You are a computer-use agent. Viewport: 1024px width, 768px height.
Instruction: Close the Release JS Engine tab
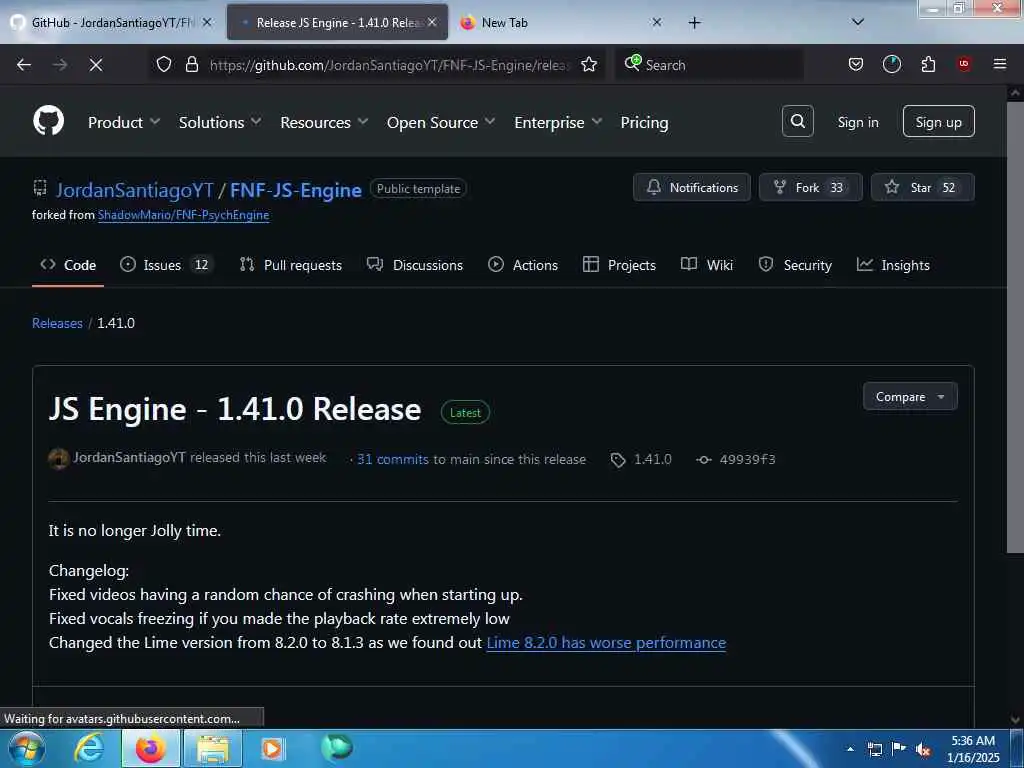point(432,22)
